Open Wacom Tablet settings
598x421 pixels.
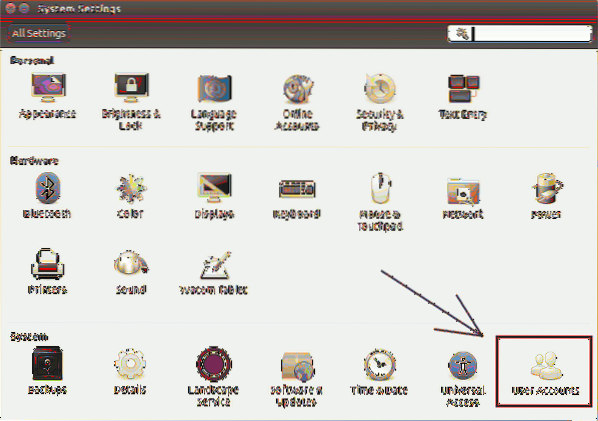pyautogui.click(x=214, y=272)
